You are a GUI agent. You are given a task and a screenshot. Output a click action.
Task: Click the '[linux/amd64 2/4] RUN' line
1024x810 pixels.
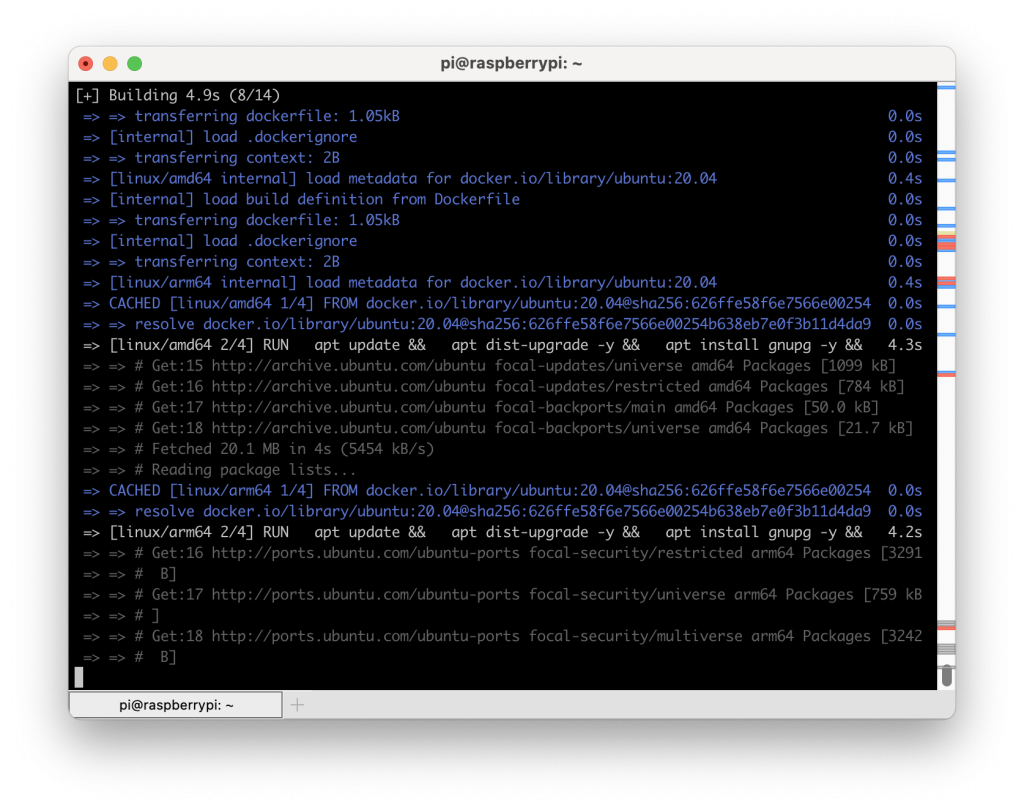200,345
